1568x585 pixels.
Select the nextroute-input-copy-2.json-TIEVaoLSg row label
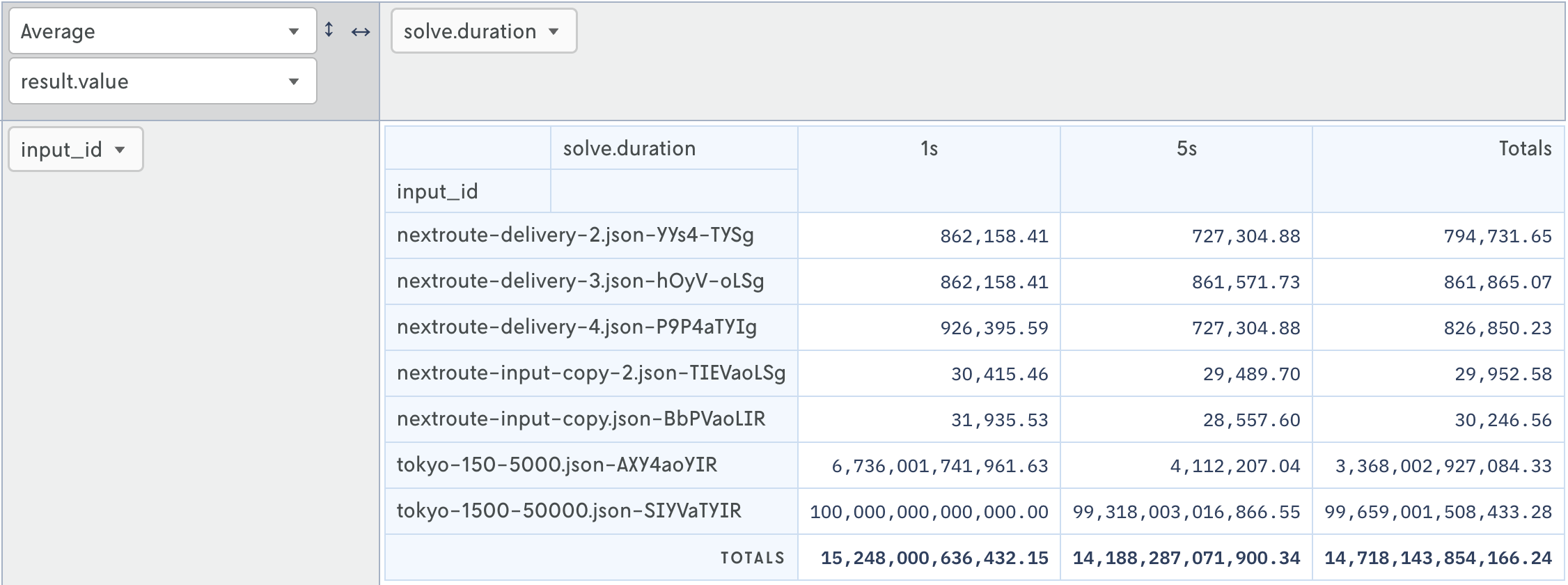point(590,373)
